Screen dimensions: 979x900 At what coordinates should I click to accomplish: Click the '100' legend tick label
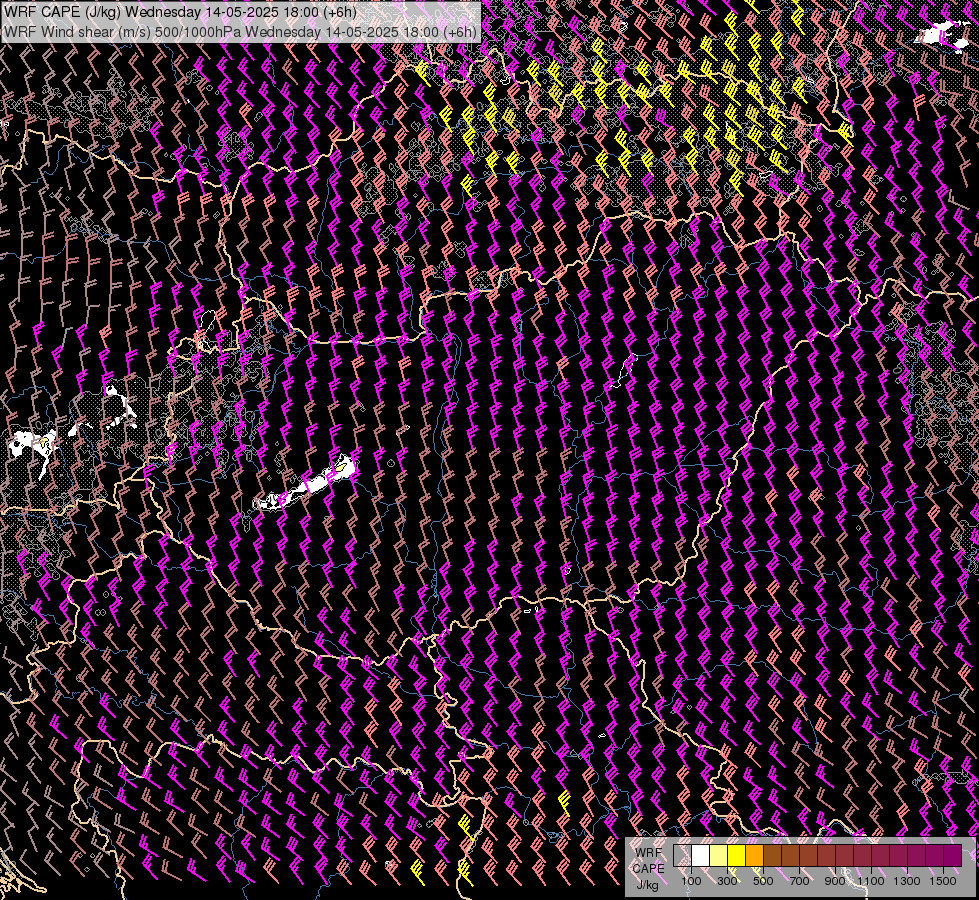tap(691, 881)
